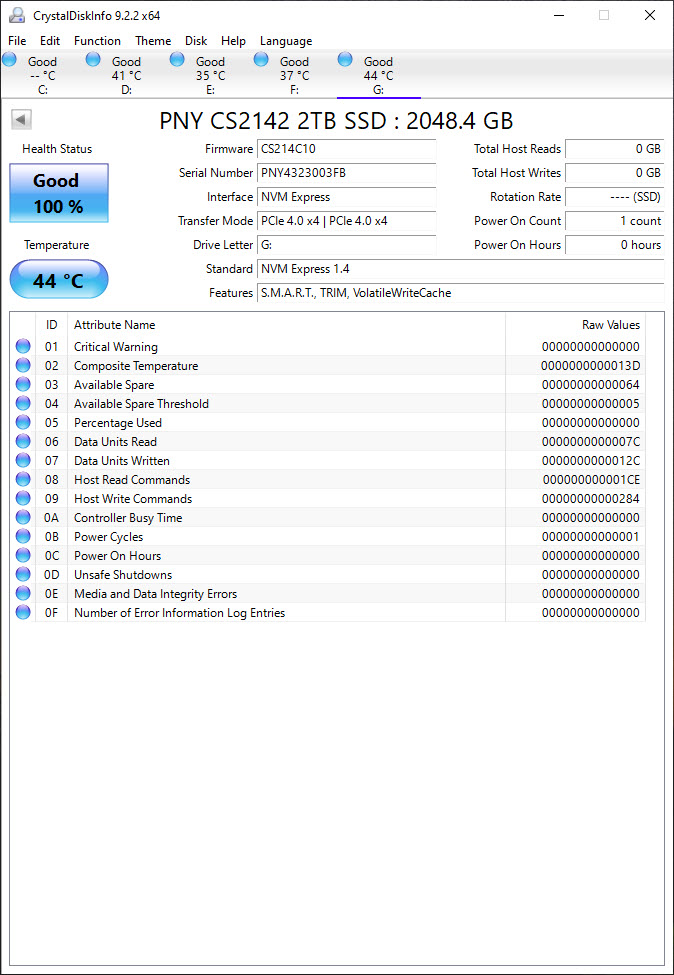The width and height of the screenshot is (674, 975).
Task: Switch to the F: disk tab at 37 °C
Action: pyautogui.click(x=295, y=75)
